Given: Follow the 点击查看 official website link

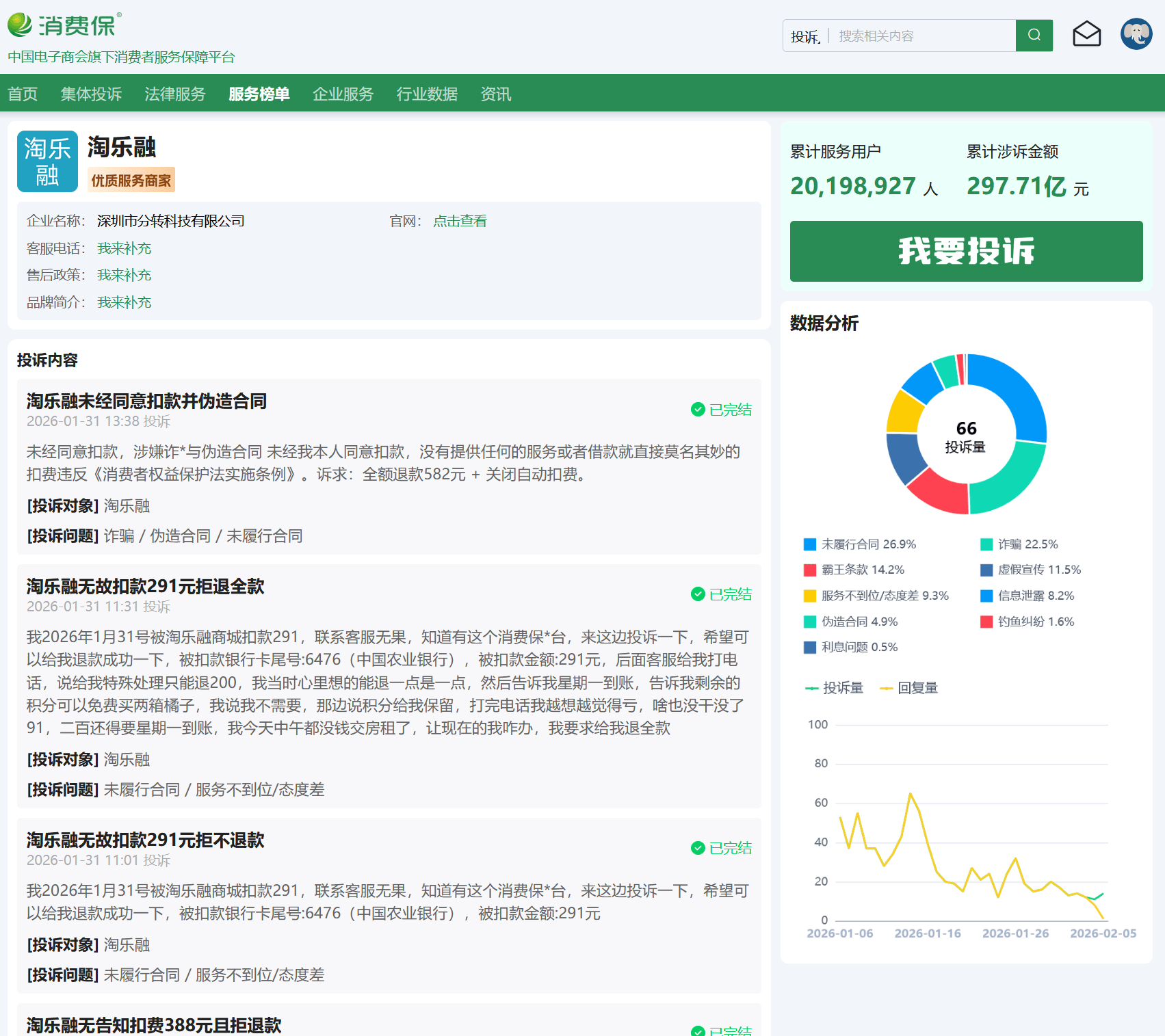Looking at the screenshot, I should tap(460, 221).
